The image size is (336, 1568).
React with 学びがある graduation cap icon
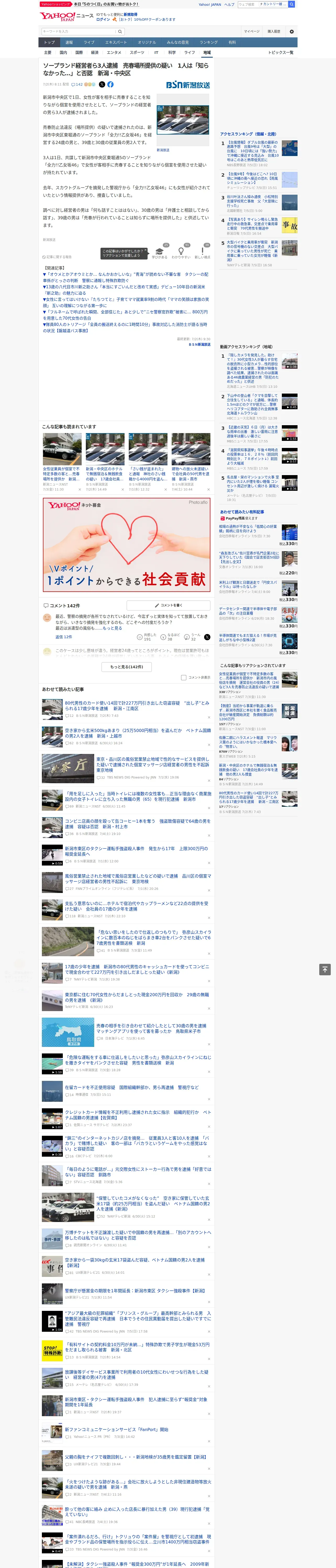[x=160, y=253]
